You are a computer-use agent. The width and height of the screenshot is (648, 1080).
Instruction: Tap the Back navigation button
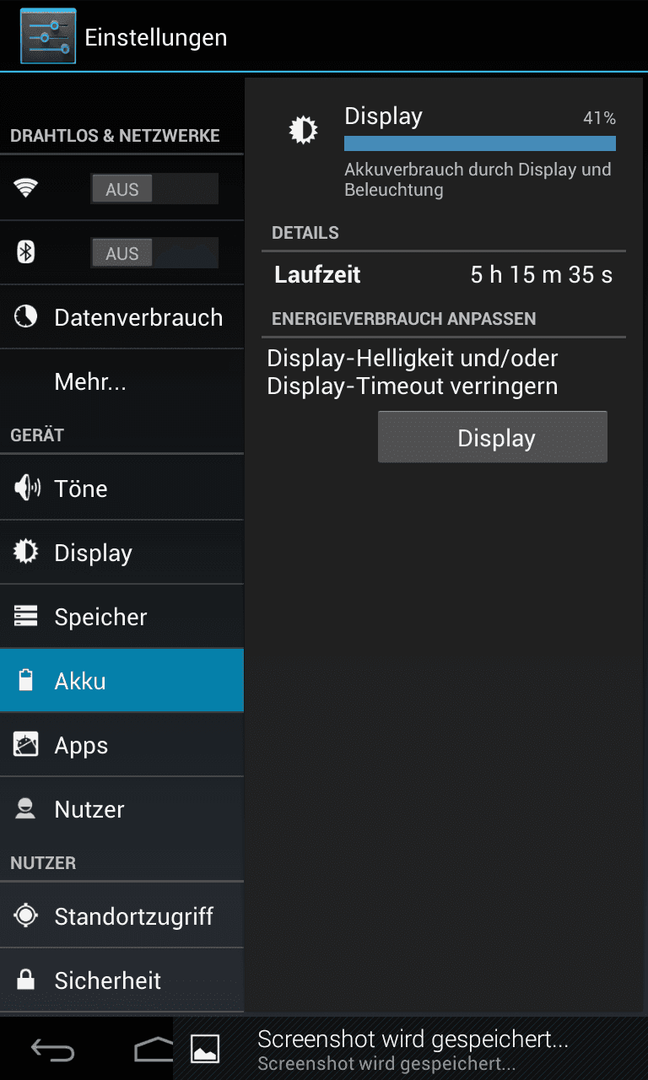pyautogui.click(x=52, y=1049)
